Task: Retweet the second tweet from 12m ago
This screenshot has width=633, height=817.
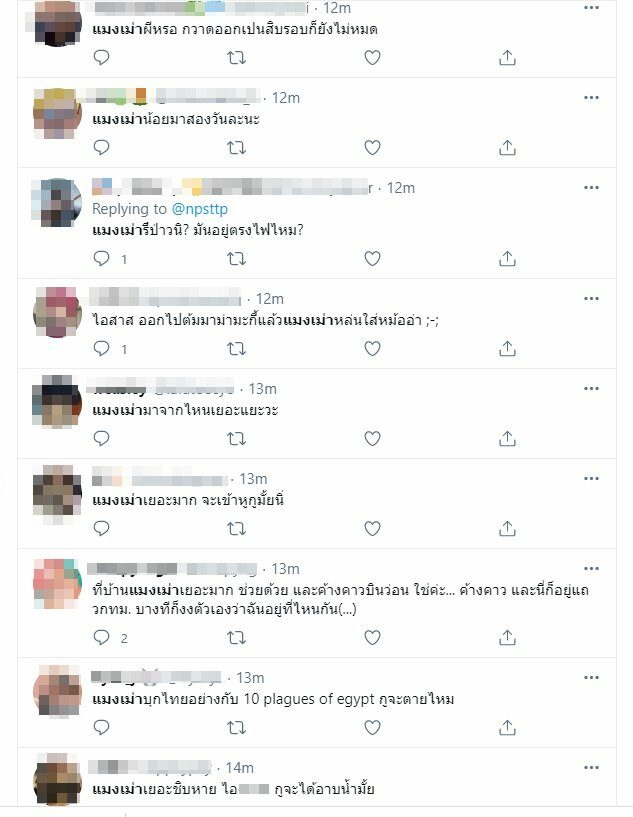Action: 237,147
